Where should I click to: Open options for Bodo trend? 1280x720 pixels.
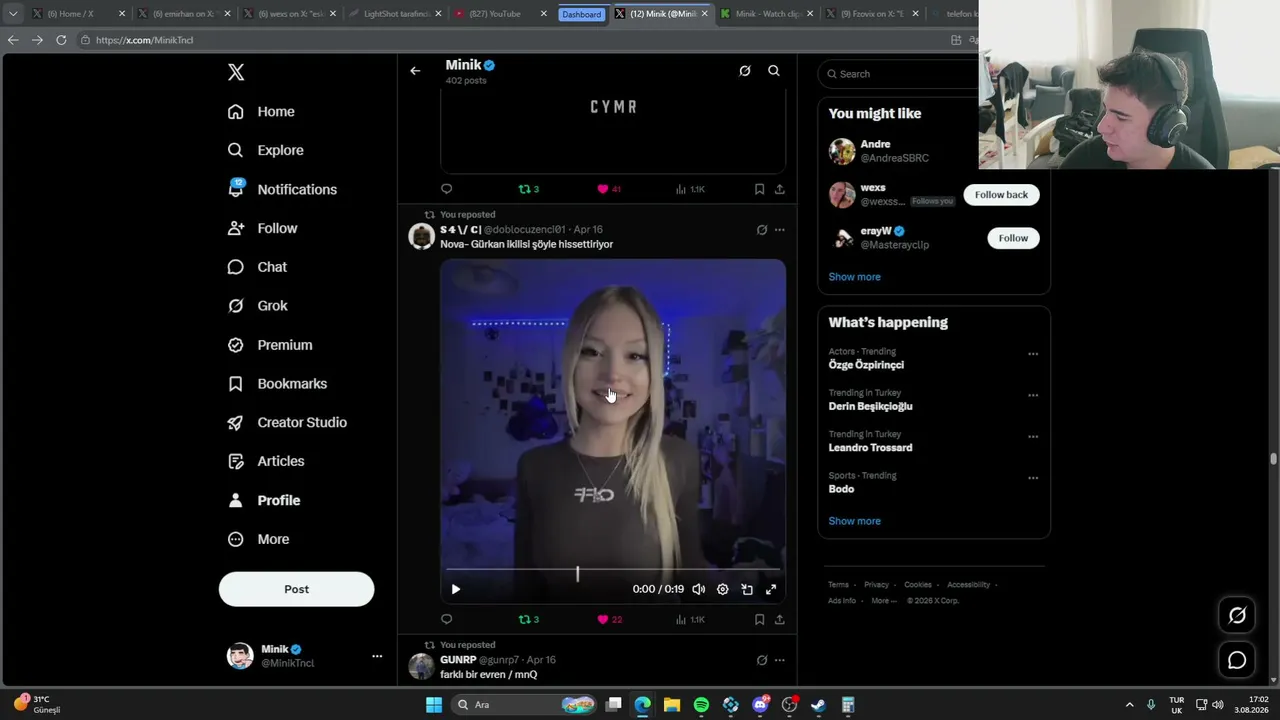1033,478
